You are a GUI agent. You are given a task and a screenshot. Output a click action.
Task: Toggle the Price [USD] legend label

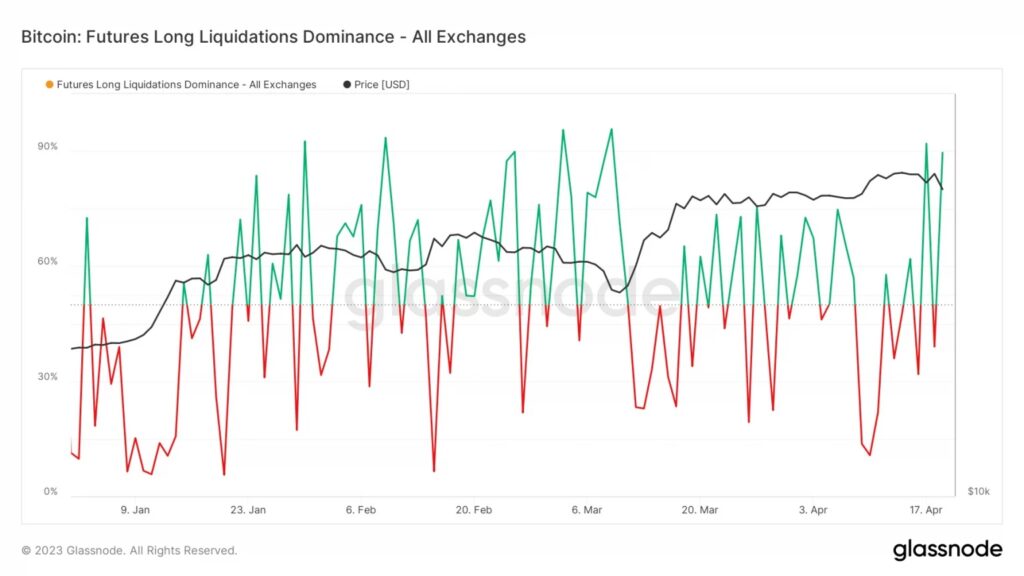[x=381, y=85]
